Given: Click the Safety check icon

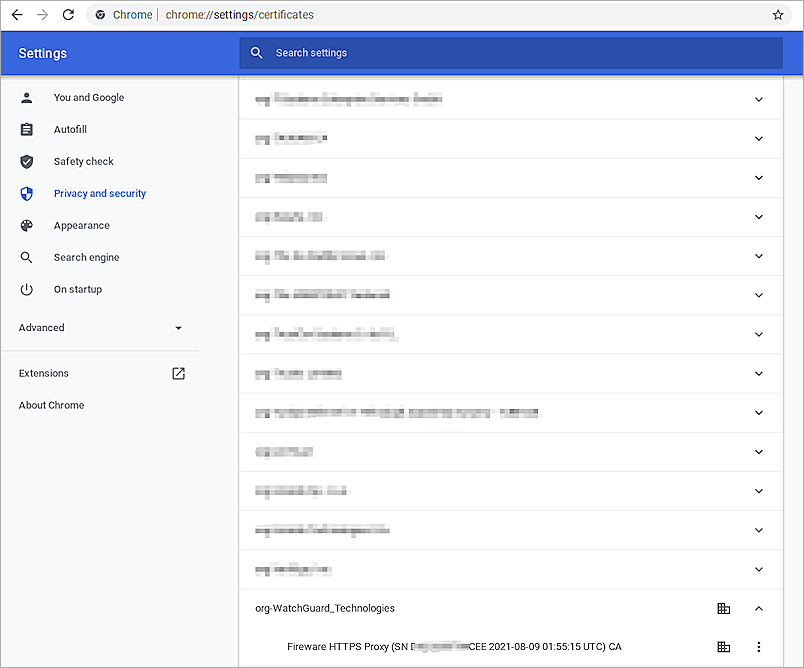Looking at the screenshot, I should pyautogui.click(x=27, y=161).
